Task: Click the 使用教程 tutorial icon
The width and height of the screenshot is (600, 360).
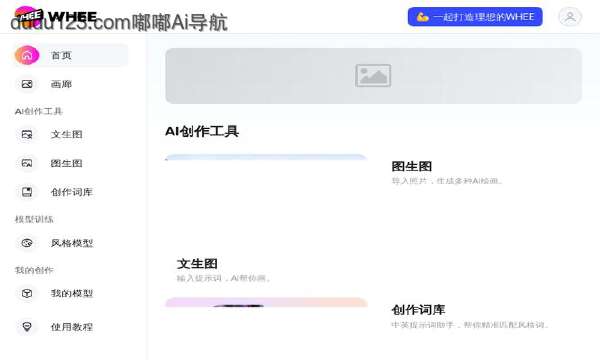Action: click(27, 327)
